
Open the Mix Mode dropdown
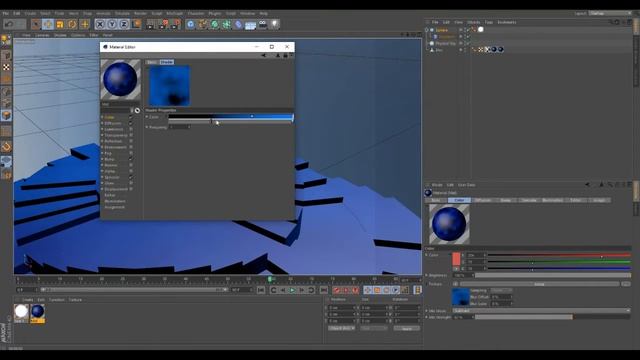point(541,311)
